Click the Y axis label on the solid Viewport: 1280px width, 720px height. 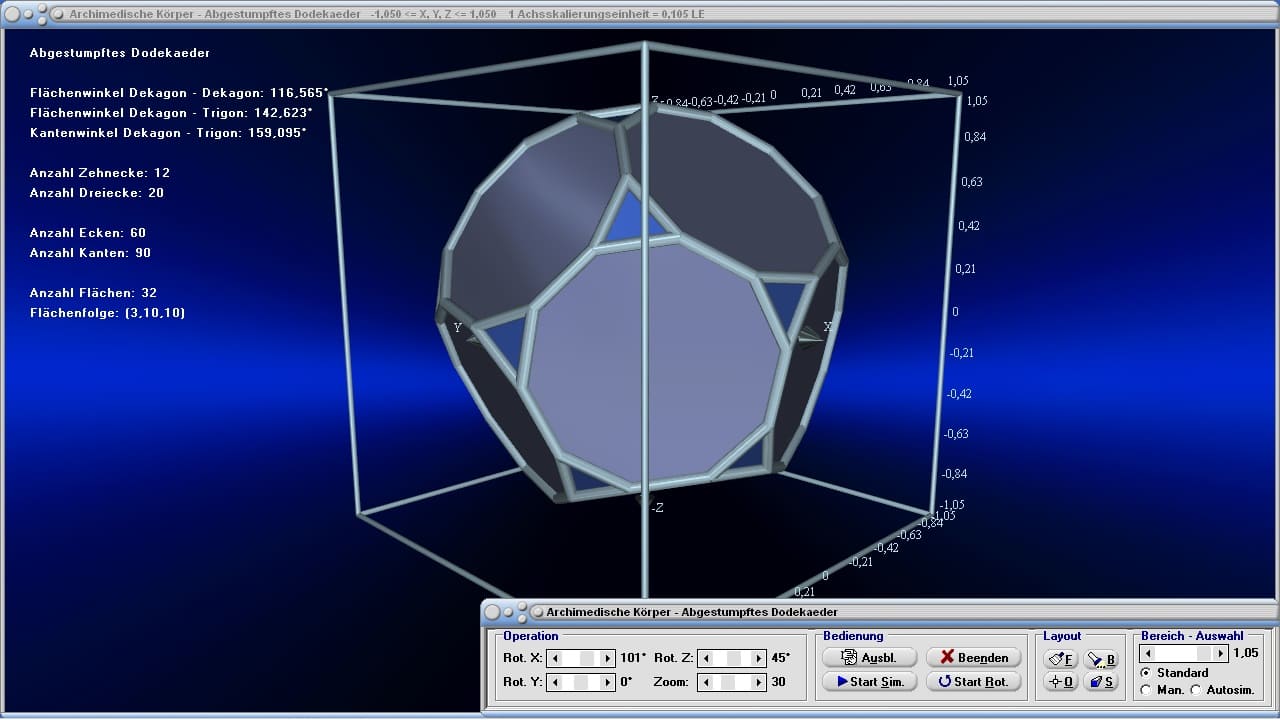coord(457,328)
